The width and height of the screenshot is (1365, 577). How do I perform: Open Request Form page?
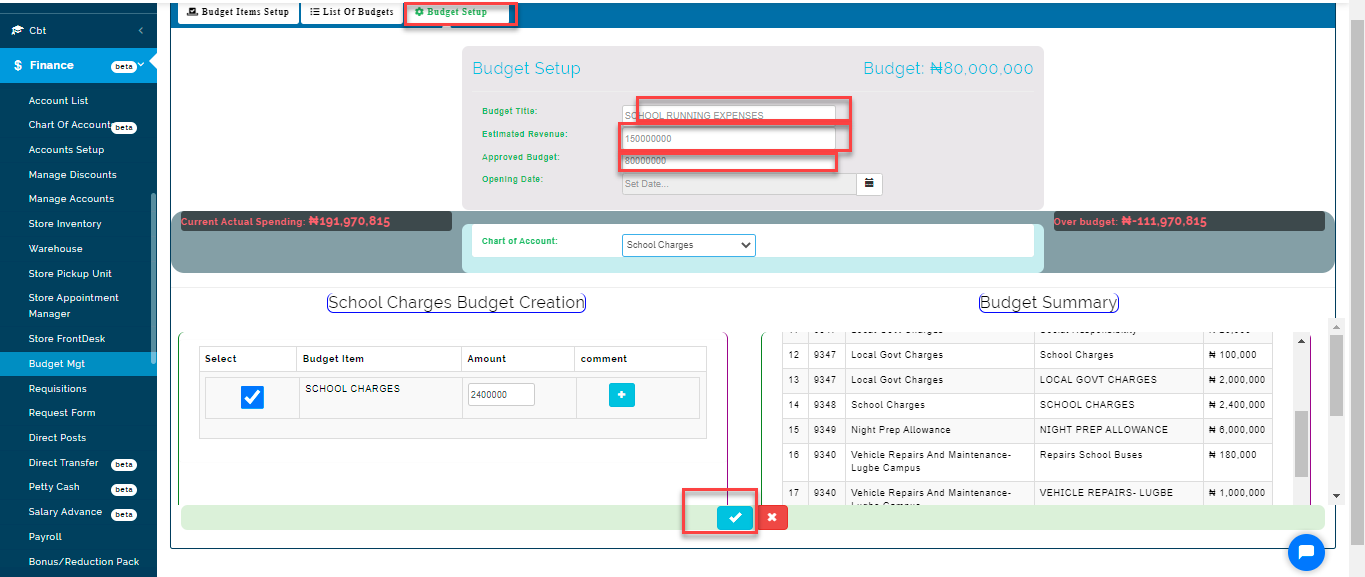[x=62, y=413]
